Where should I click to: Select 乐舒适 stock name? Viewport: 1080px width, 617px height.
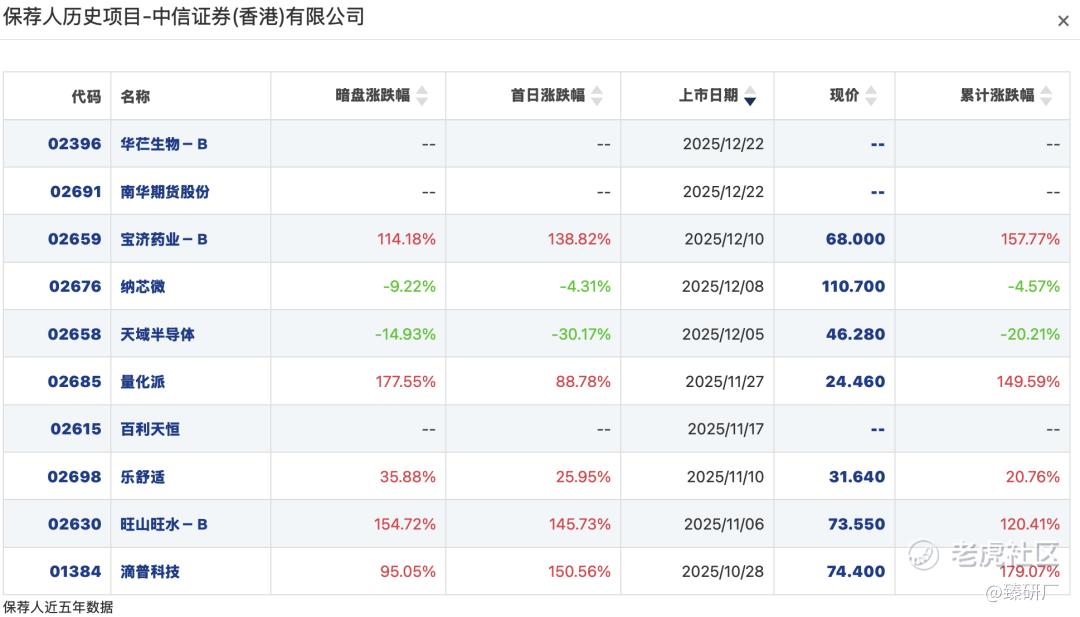tap(143, 477)
